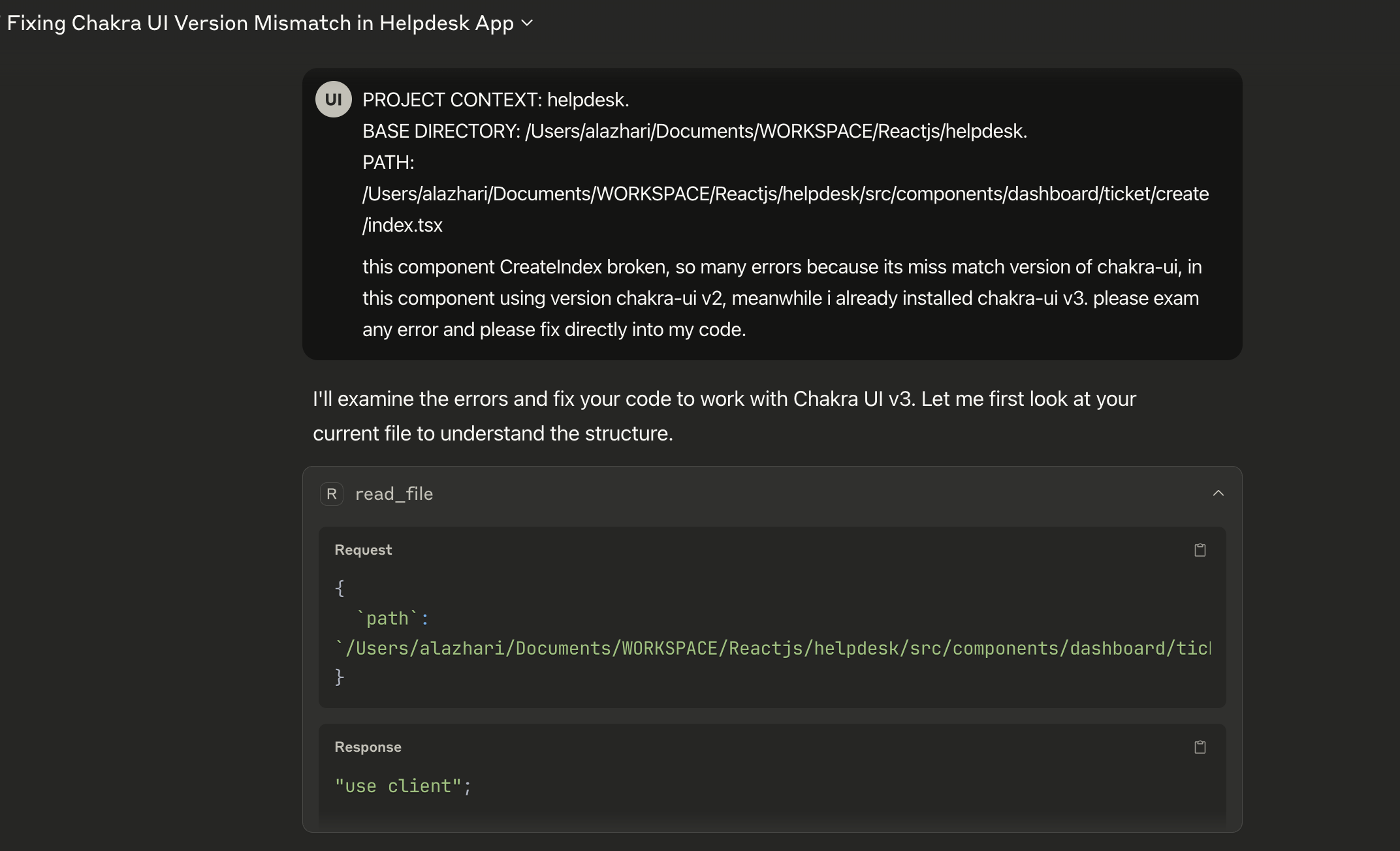The height and width of the screenshot is (851, 1400).
Task: Click the "use client"; response line
Action: point(403,786)
